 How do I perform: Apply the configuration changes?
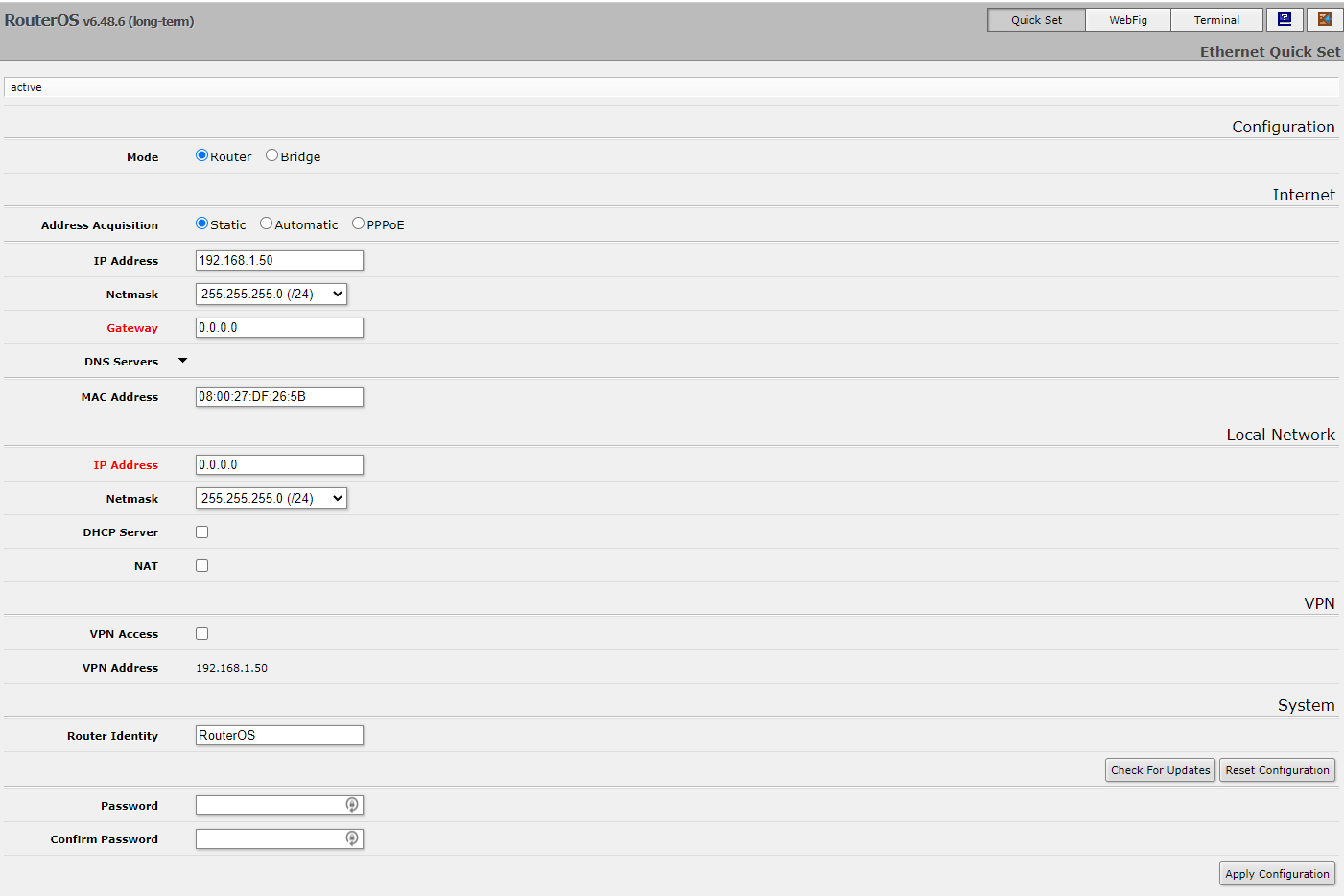1277,873
